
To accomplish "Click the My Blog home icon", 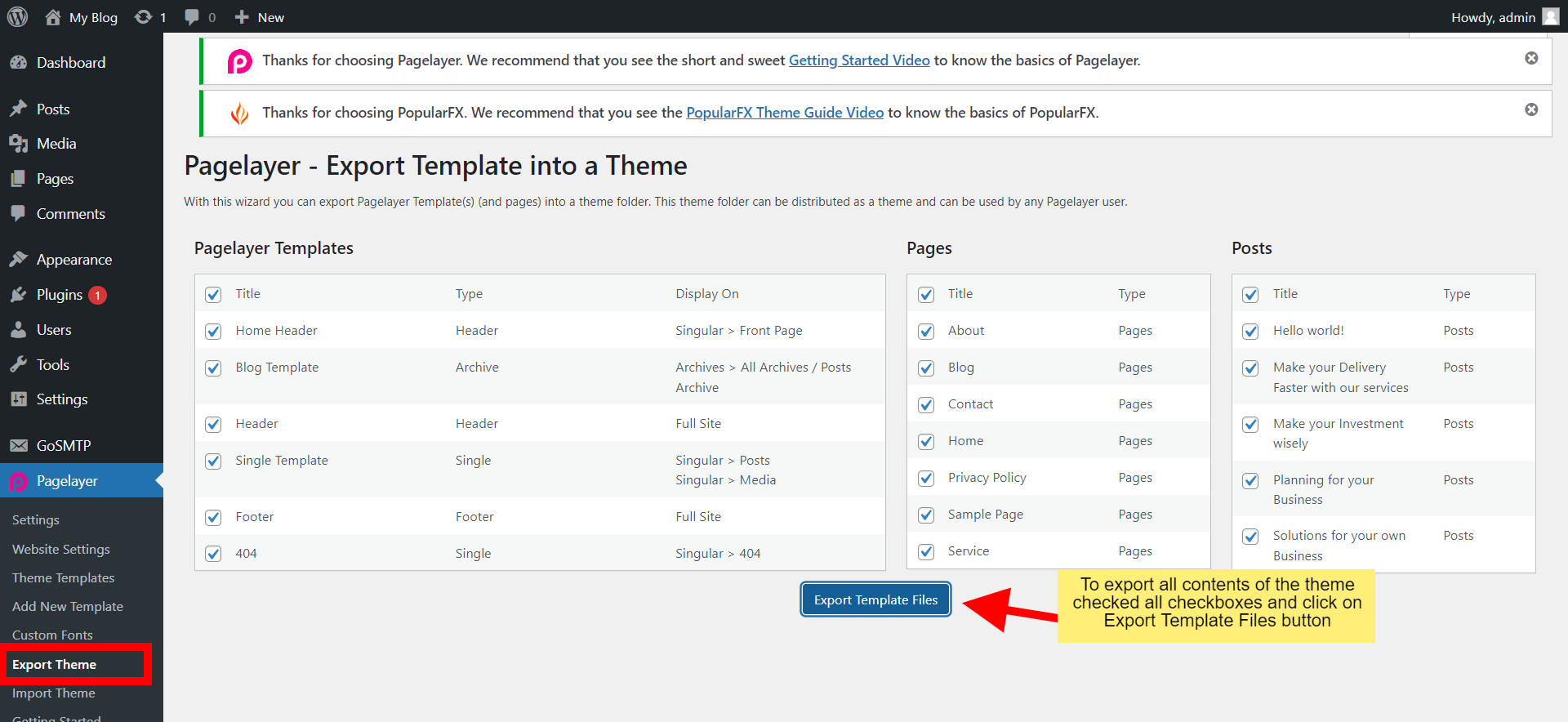I will point(53,17).
